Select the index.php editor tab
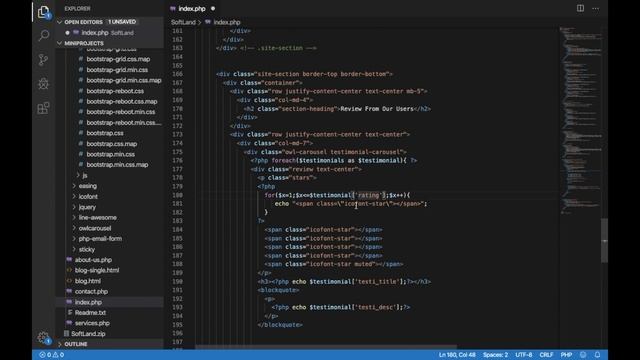The image size is (640, 360). tap(192, 9)
